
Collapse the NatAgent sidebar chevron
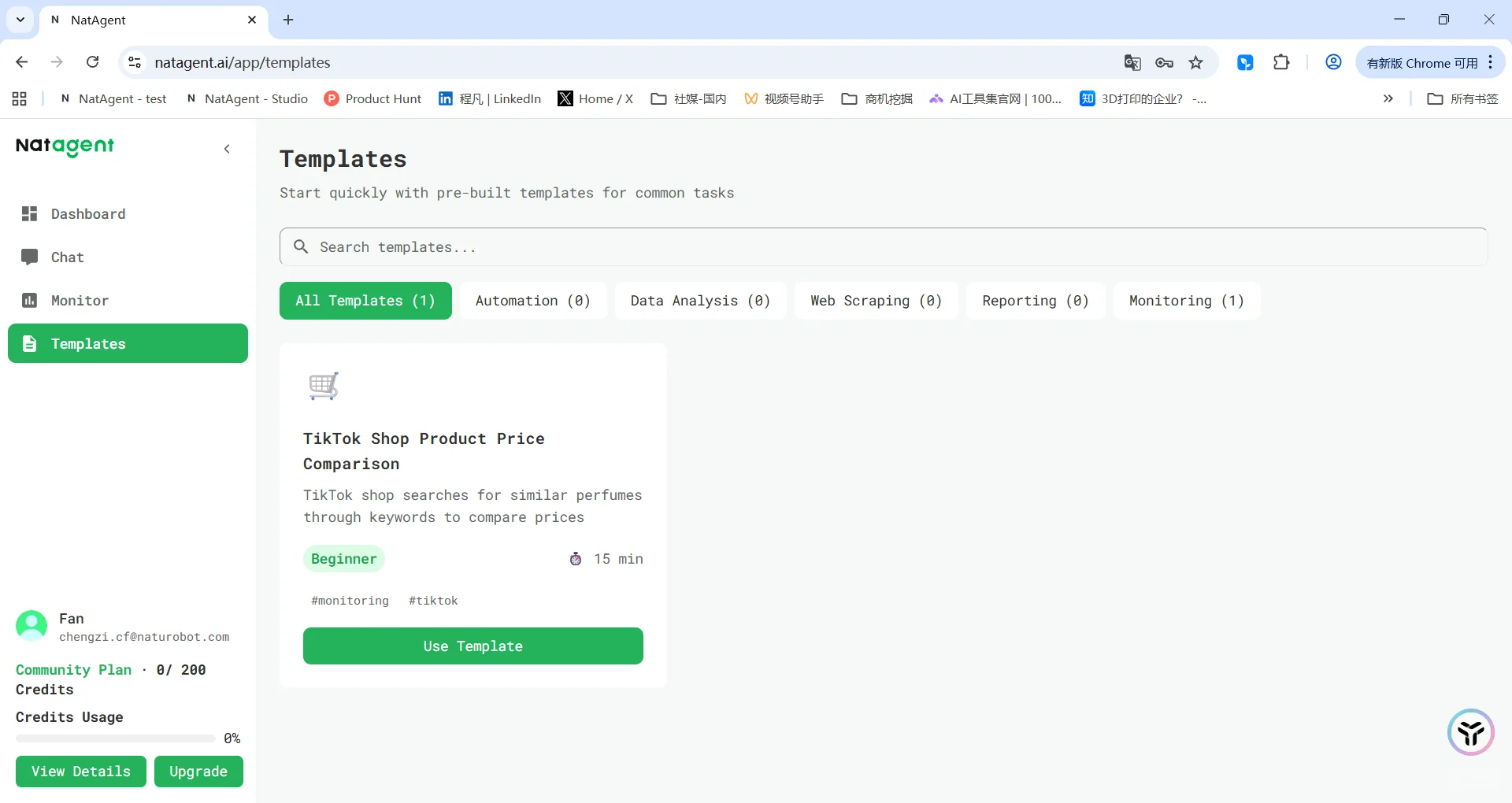[x=227, y=149]
